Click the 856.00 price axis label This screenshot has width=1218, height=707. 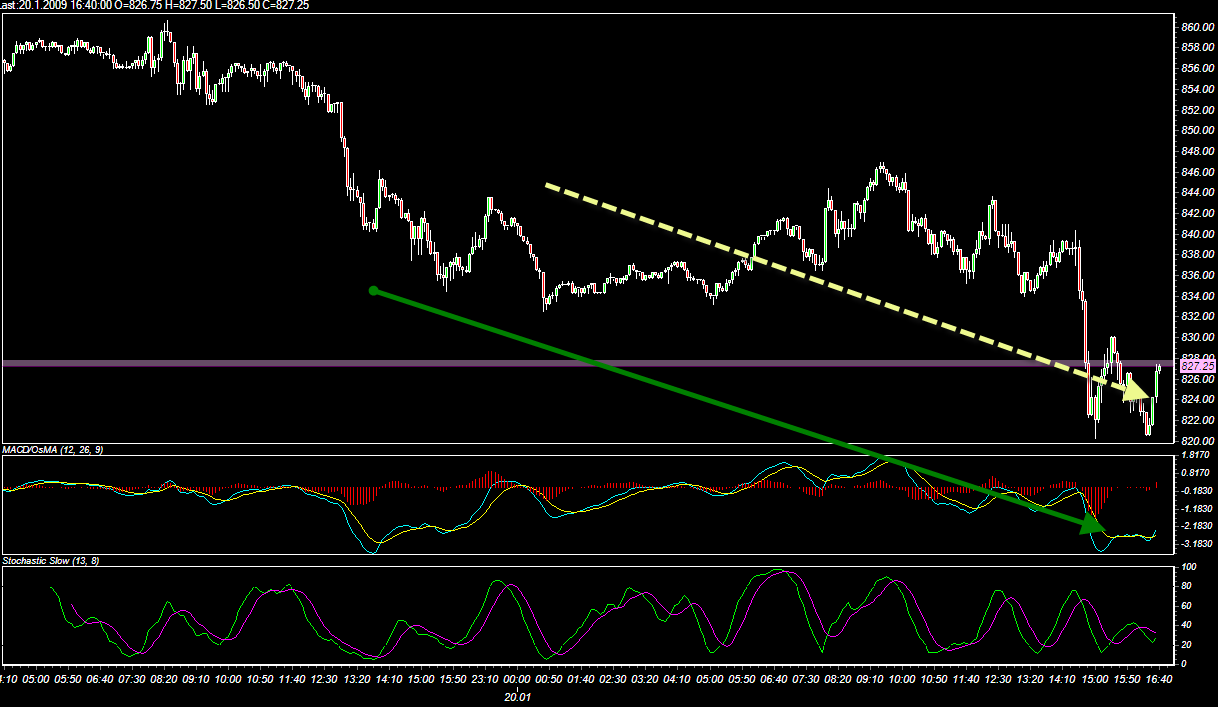click(x=1196, y=69)
